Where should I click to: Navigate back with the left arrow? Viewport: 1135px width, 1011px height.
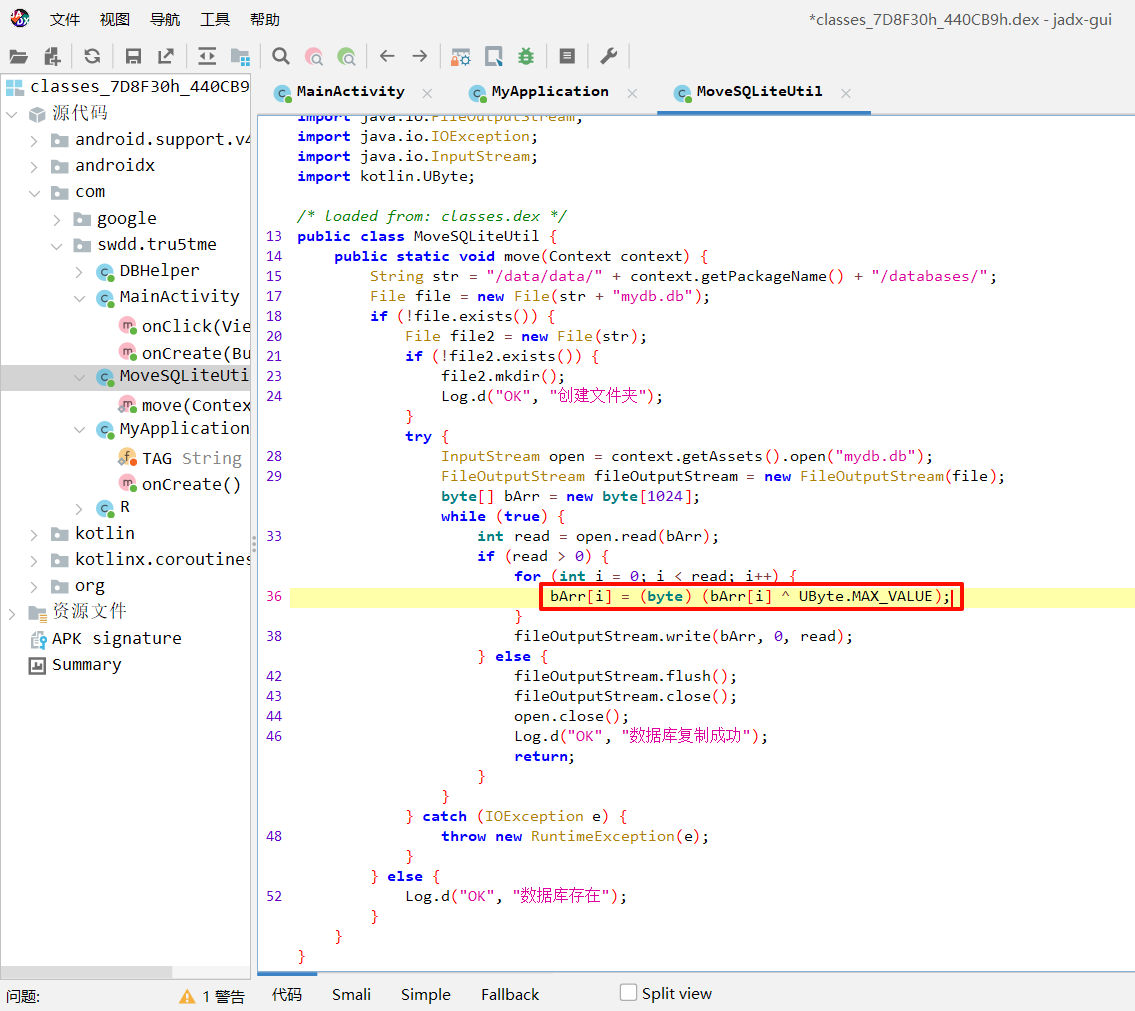click(387, 56)
